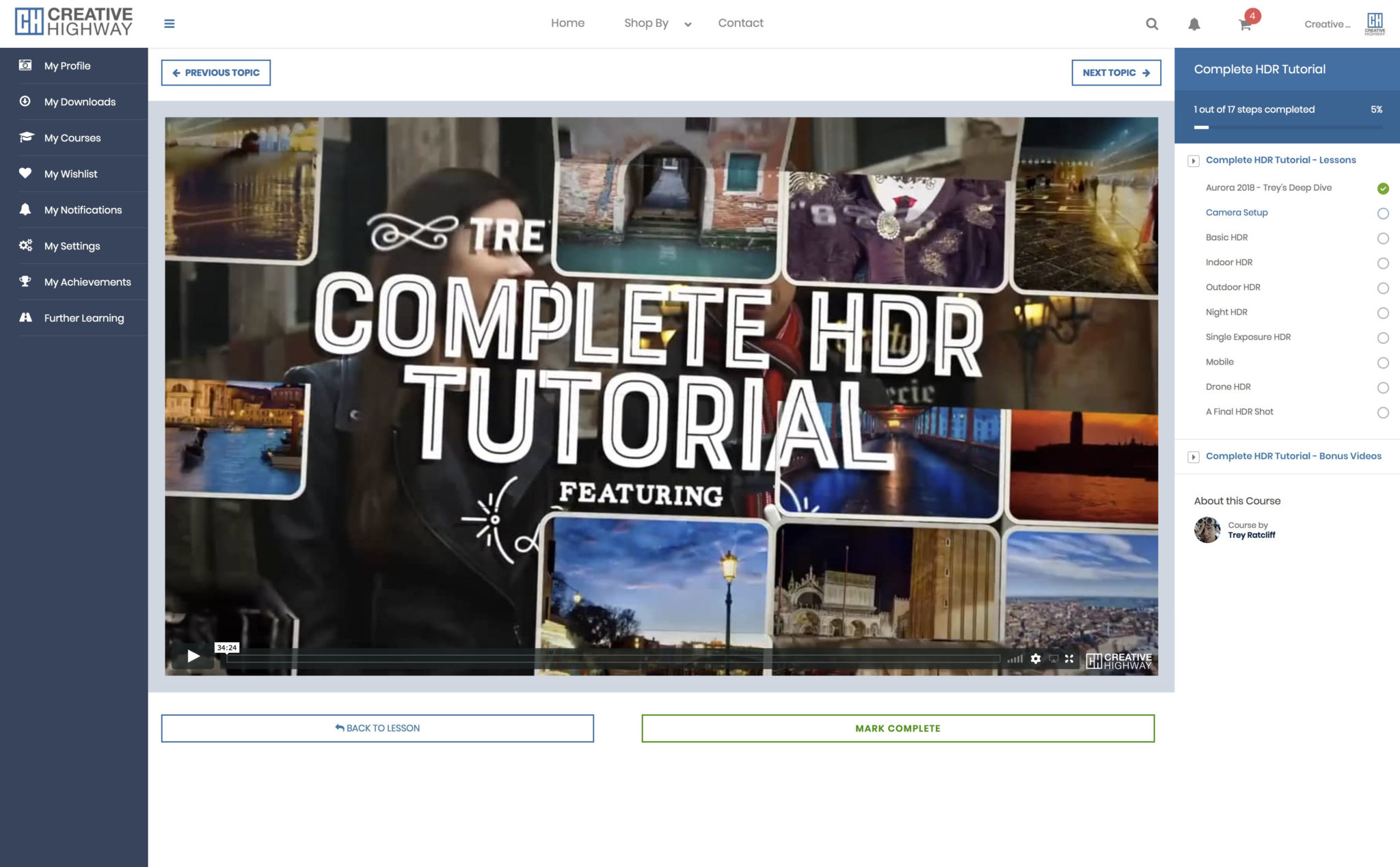This screenshot has height=867, width=1400.
Task: Click the search magnifier icon
Action: (x=1152, y=24)
